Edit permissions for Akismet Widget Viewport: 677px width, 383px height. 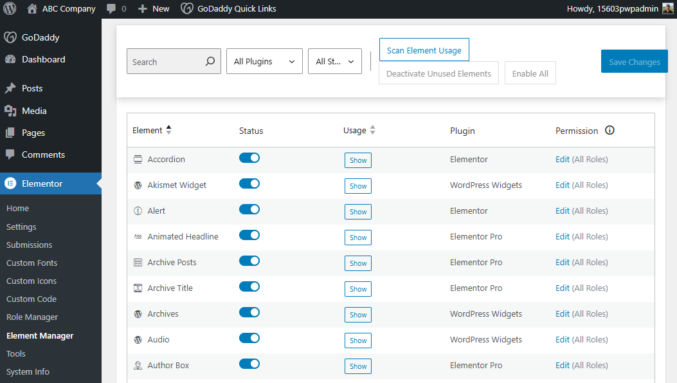pyautogui.click(x=562, y=185)
